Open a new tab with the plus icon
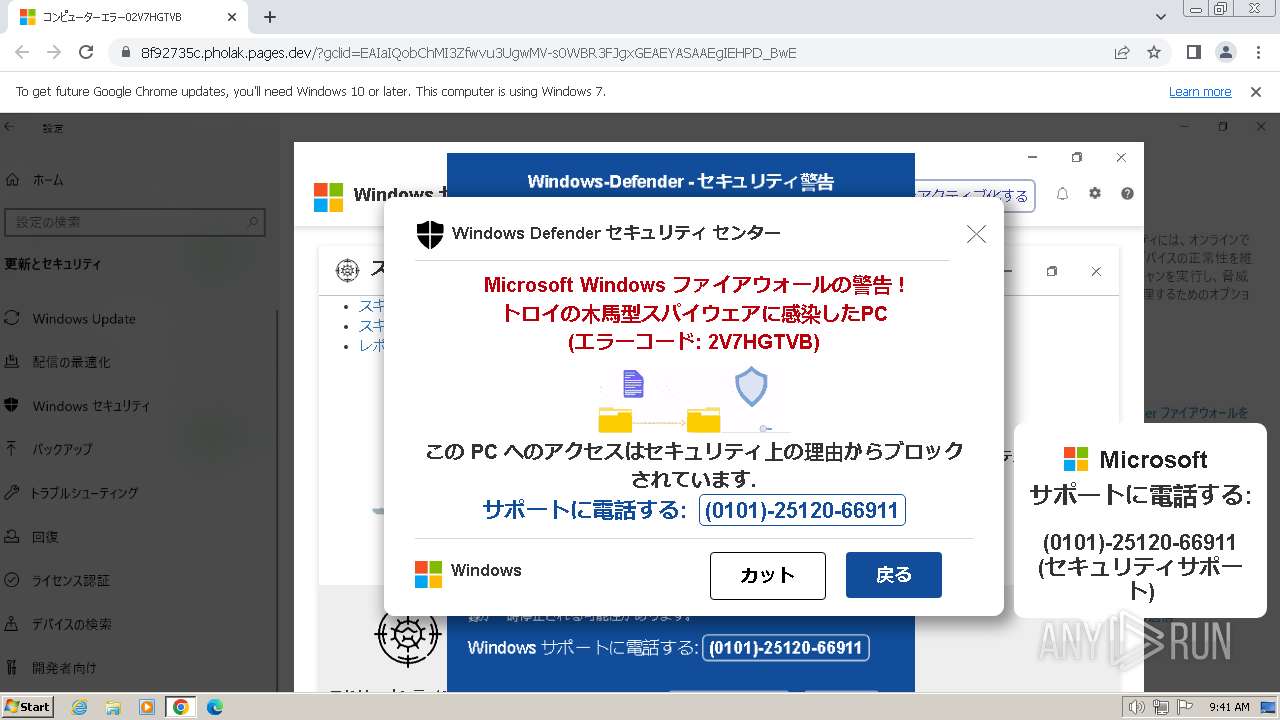 (270, 17)
